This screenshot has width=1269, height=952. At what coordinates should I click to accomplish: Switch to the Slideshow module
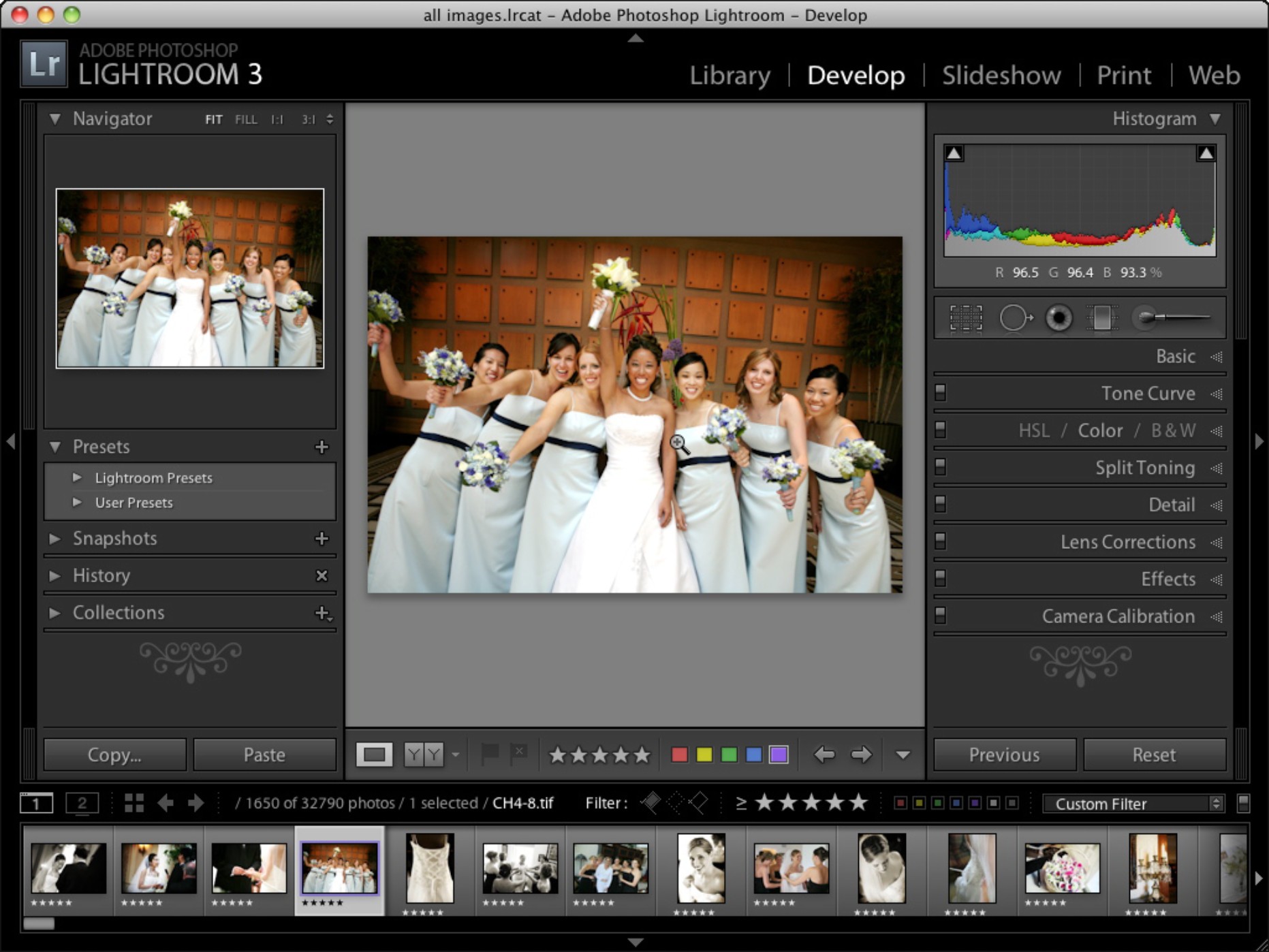[1001, 75]
